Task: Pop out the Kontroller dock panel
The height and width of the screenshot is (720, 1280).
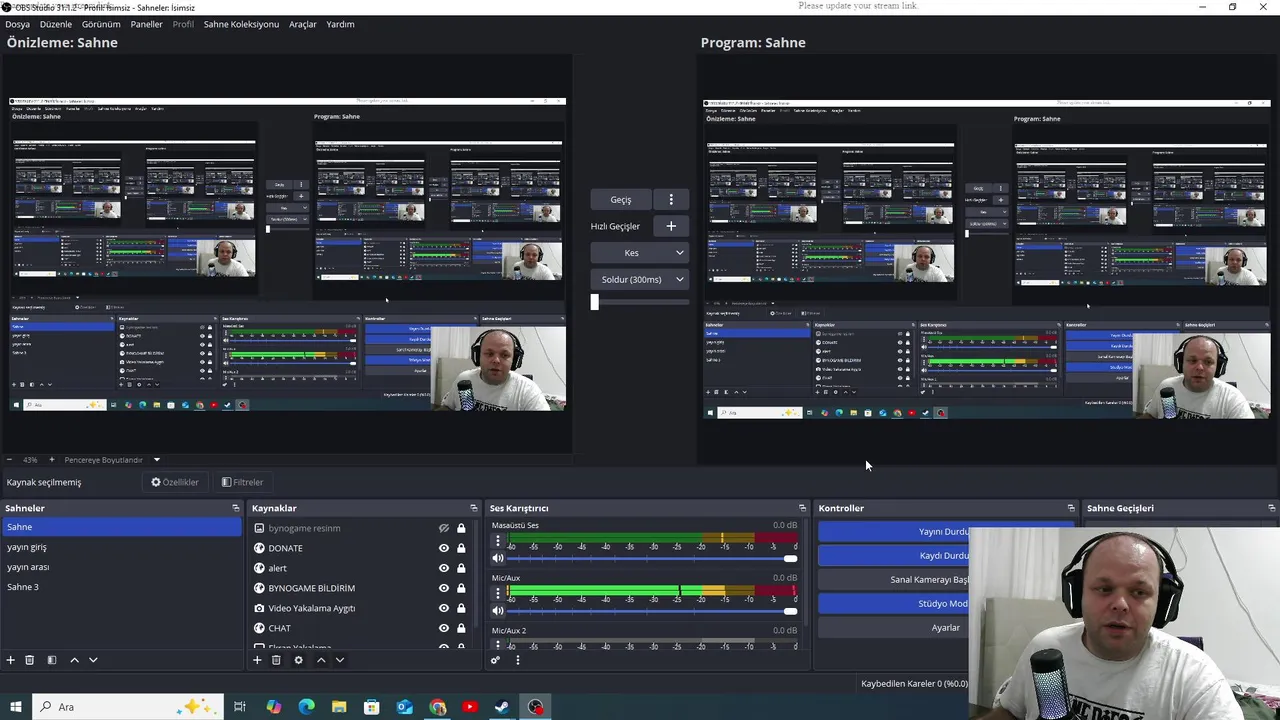Action: click(1071, 508)
